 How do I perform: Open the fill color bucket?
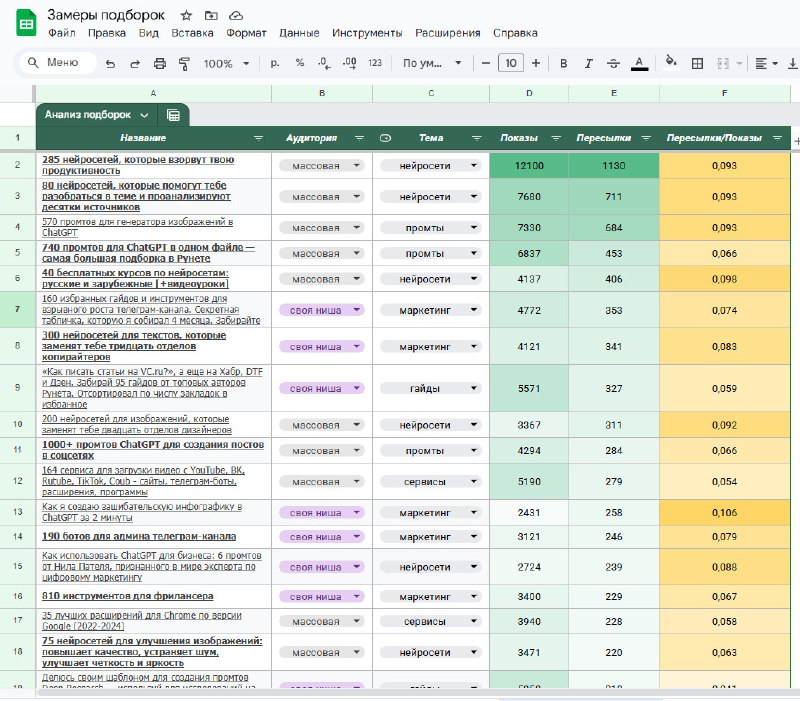point(671,62)
